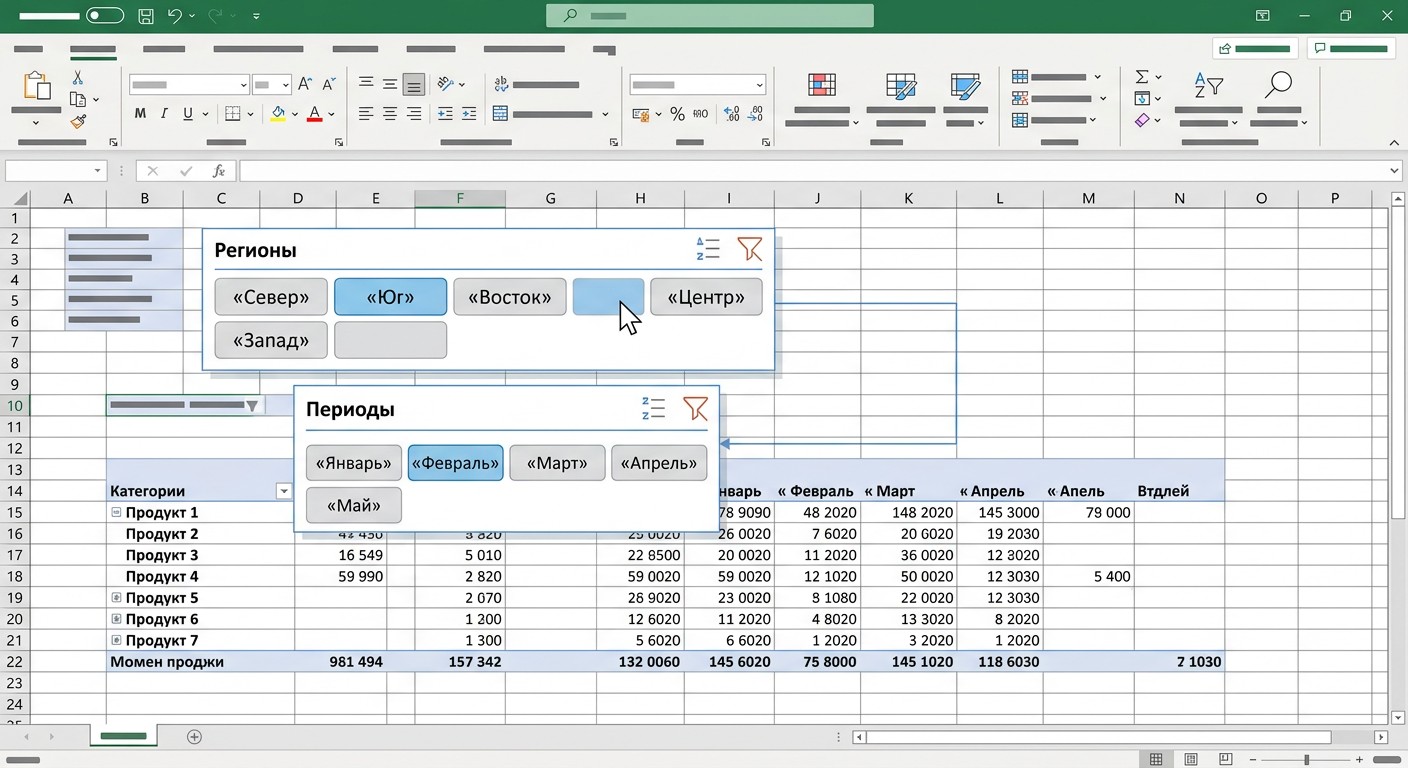Expand the Продукт 7 group

tap(116, 640)
